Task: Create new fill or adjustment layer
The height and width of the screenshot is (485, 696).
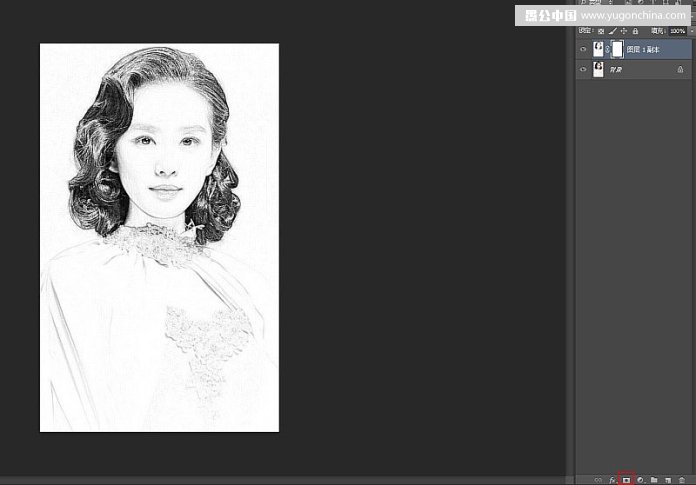Action: (x=640, y=480)
